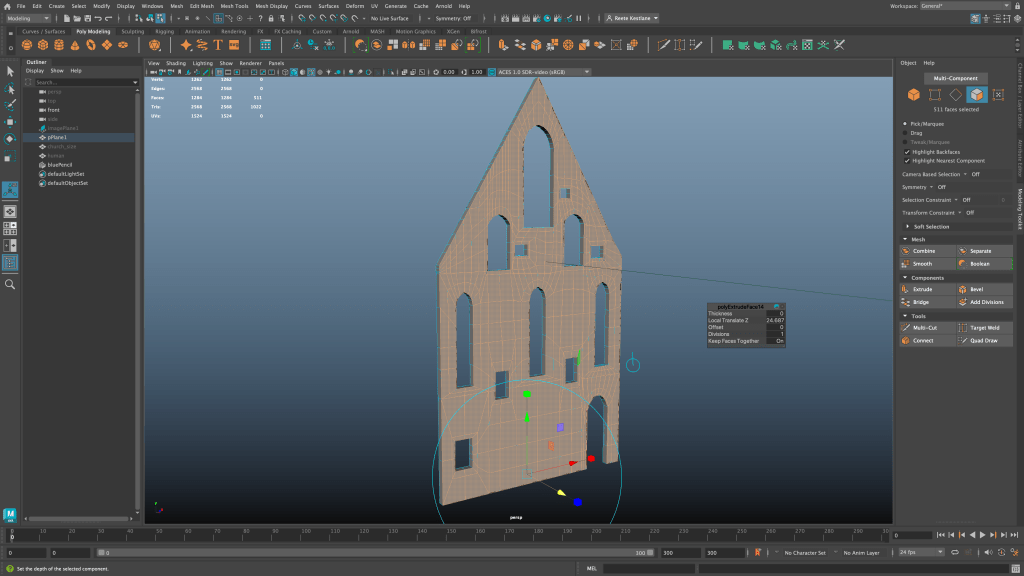Click the Extrude button in Components

point(923,289)
